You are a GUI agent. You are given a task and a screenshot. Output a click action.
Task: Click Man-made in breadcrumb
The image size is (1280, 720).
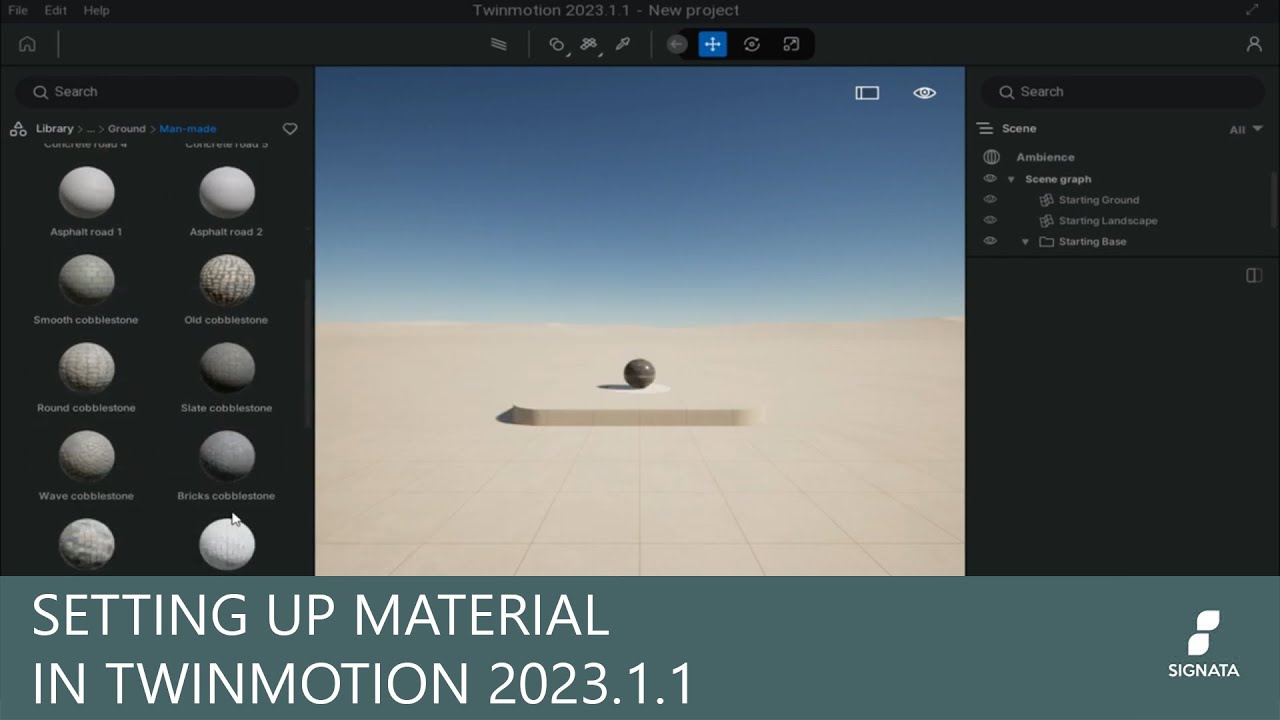click(x=188, y=128)
